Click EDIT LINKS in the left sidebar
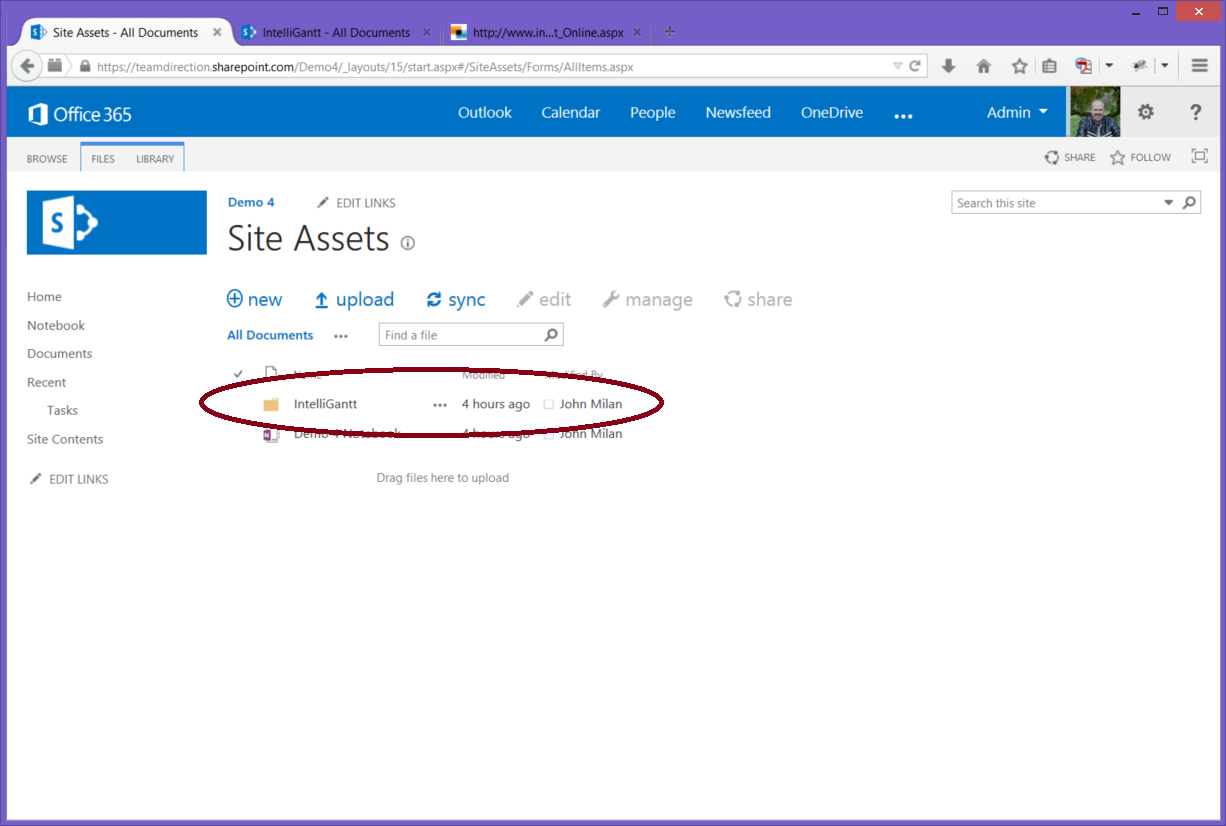 point(69,479)
